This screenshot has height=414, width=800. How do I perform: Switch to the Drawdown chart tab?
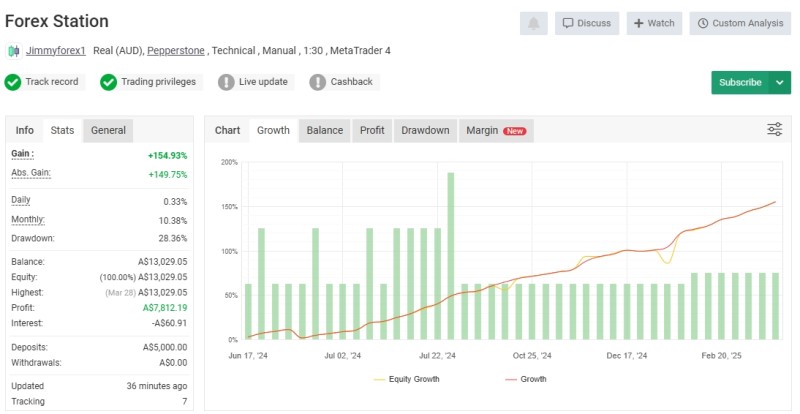pos(425,130)
